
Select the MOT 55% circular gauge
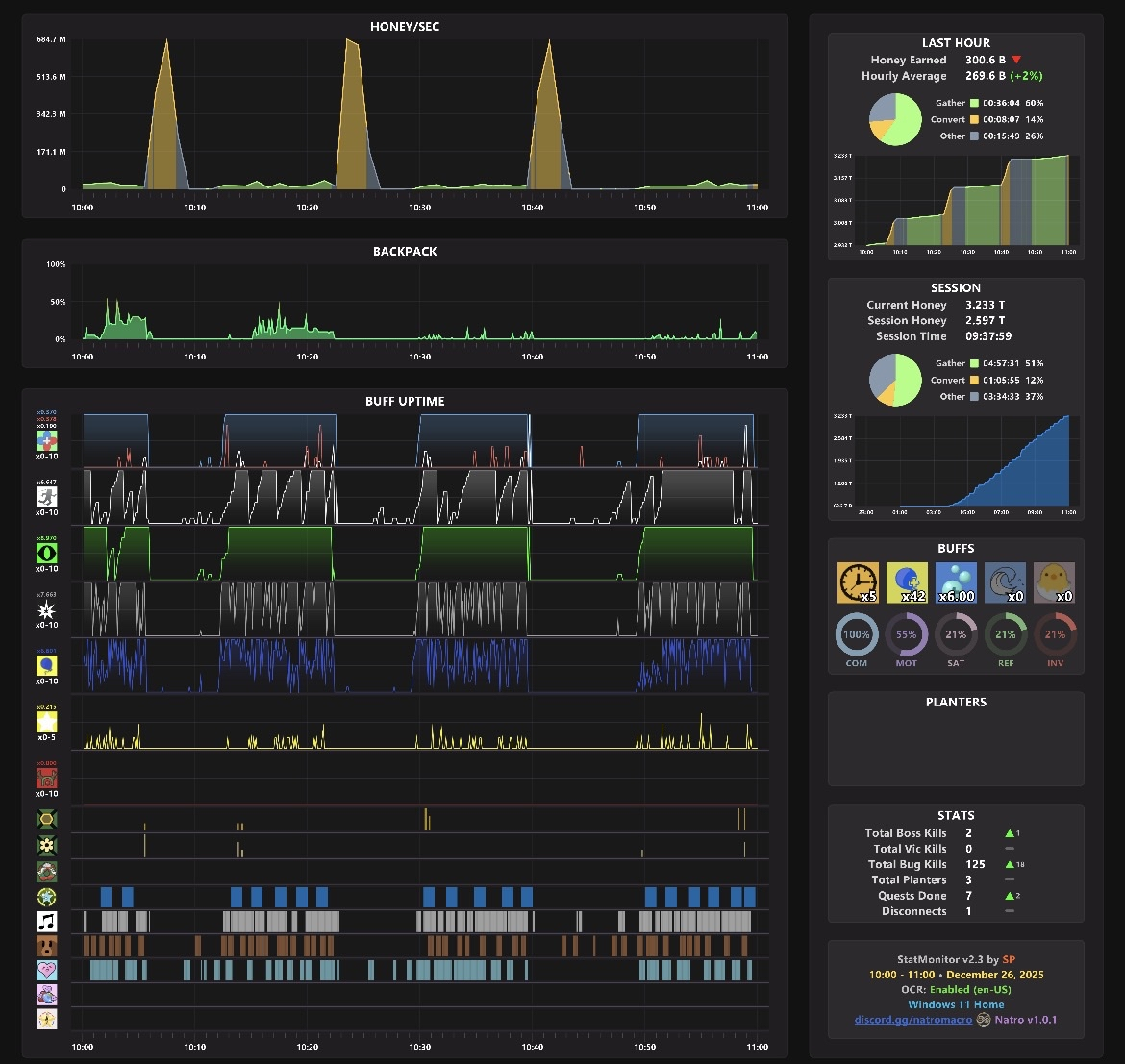[x=906, y=634]
